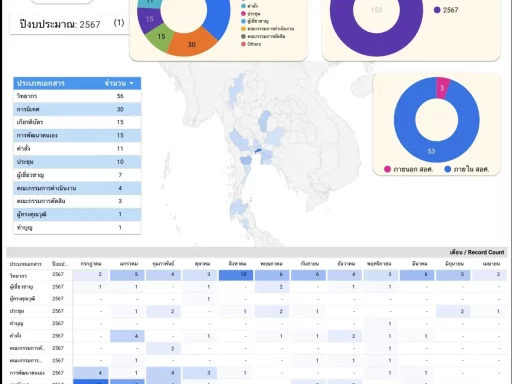The height and width of the screenshot is (384, 512).
Task: Select the คณะกรรมการตัดสิน row showing 3
Action: pyautogui.click(x=77, y=201)
